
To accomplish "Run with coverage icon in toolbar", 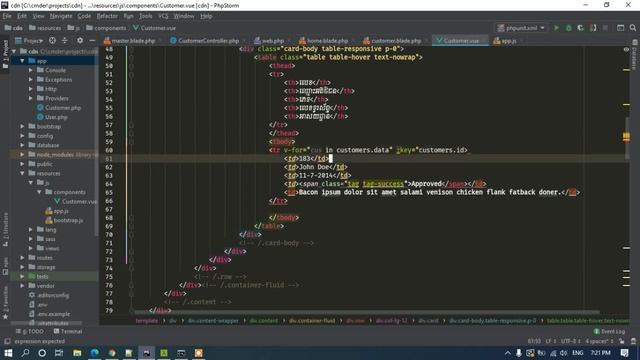I will tap(580, 28).
